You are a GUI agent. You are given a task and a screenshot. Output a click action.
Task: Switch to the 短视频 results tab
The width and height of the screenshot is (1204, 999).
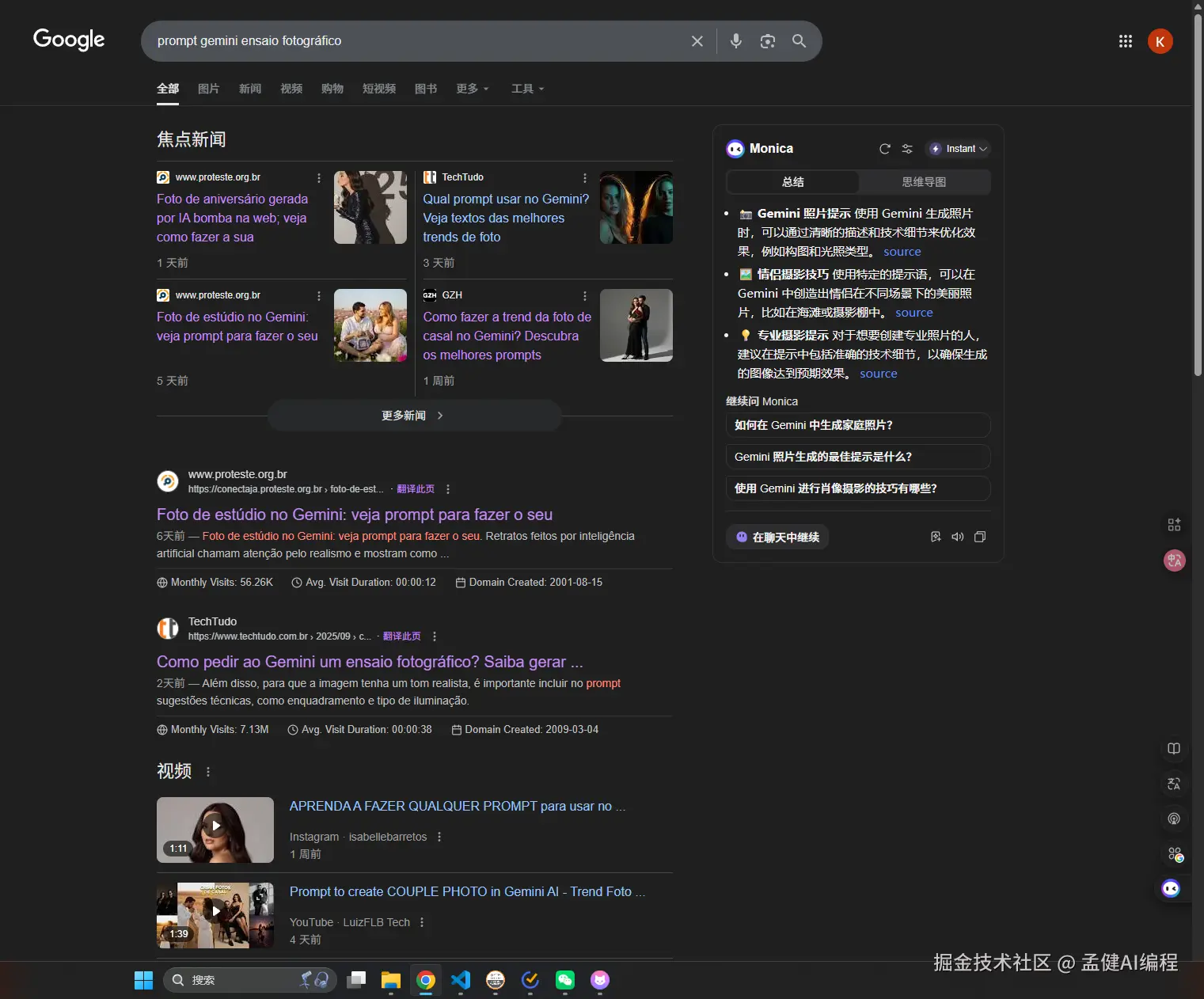379,89
